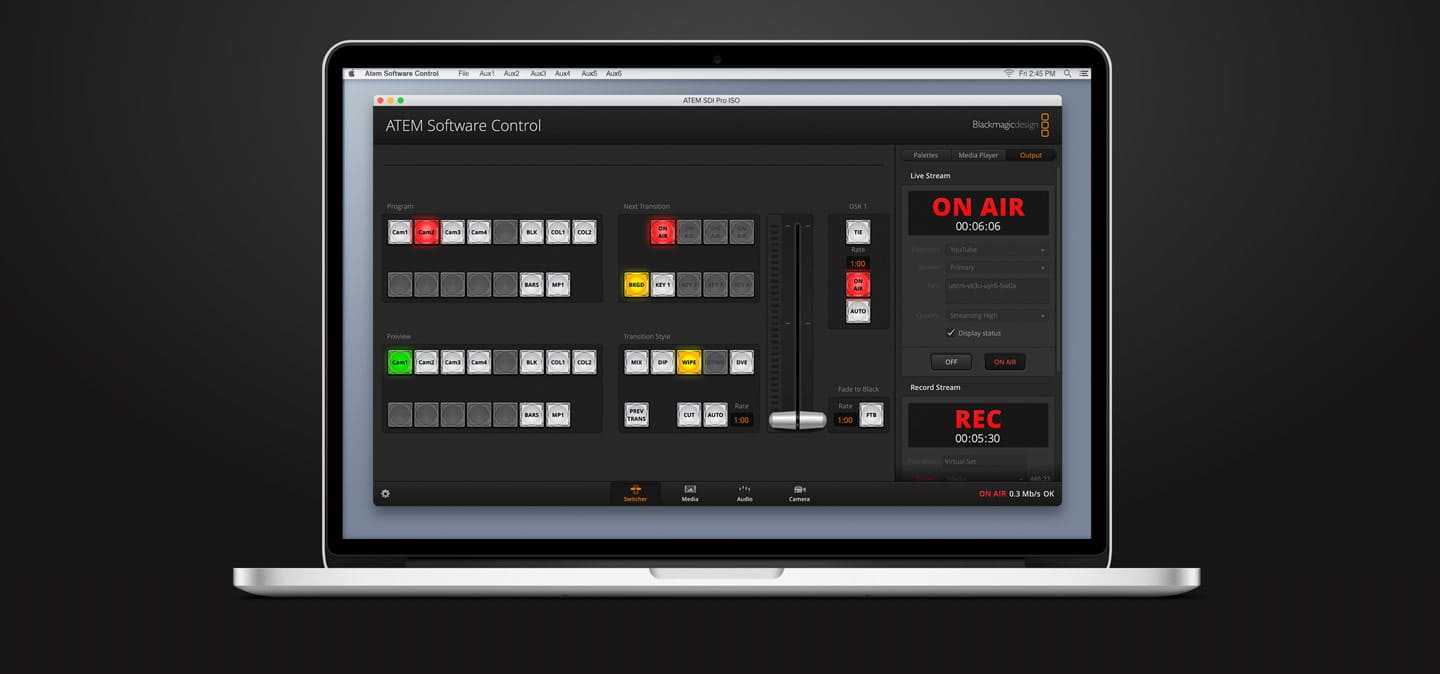The width and height of the screenshot is (1440, 674).
Task: Click the DSK 1 Rate field
Action: pos(858,263)
